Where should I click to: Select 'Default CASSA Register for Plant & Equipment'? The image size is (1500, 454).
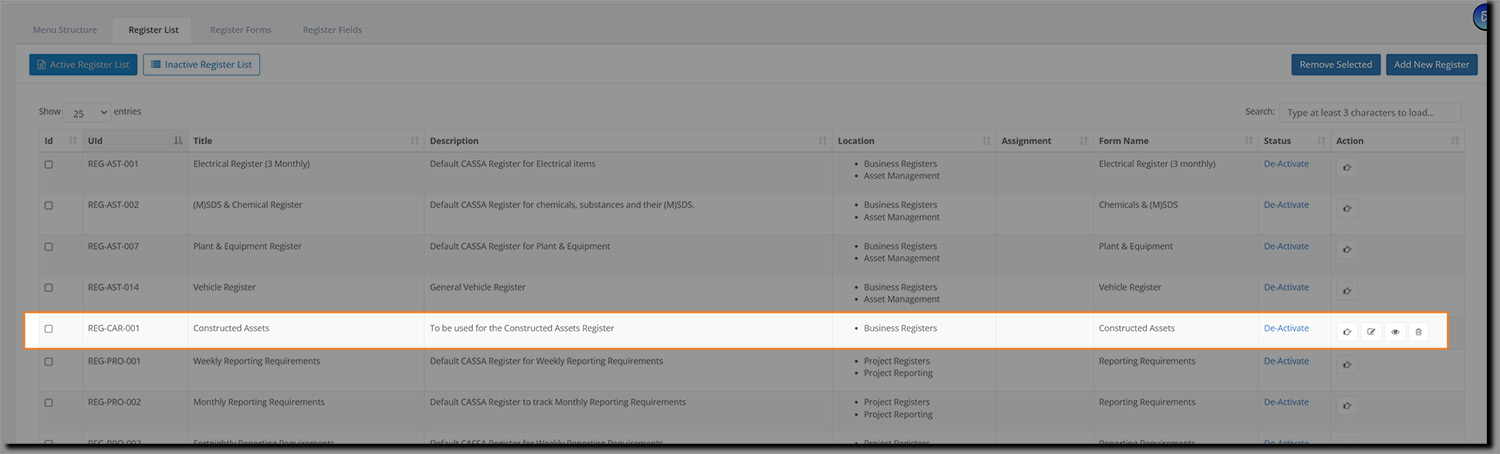[520, 246]
